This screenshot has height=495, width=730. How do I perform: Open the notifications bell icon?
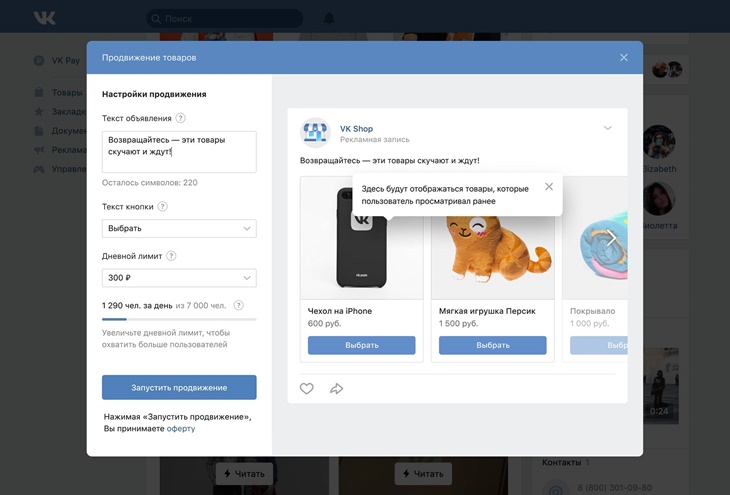point(329,19)
